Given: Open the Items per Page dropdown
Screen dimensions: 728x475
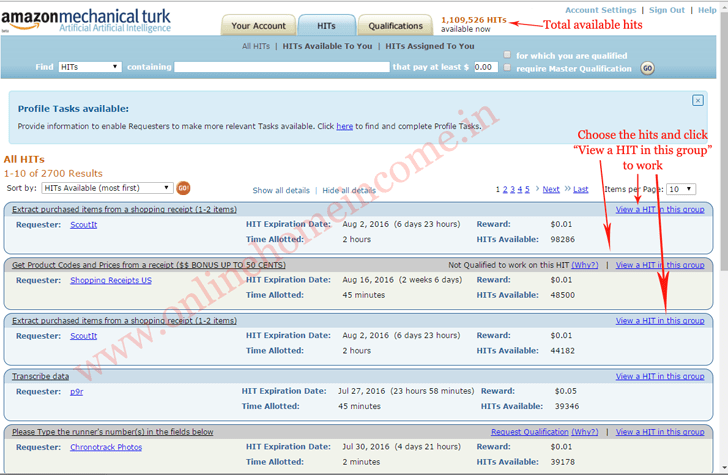Looking at the screenshot, I should [x=681, y=189].
